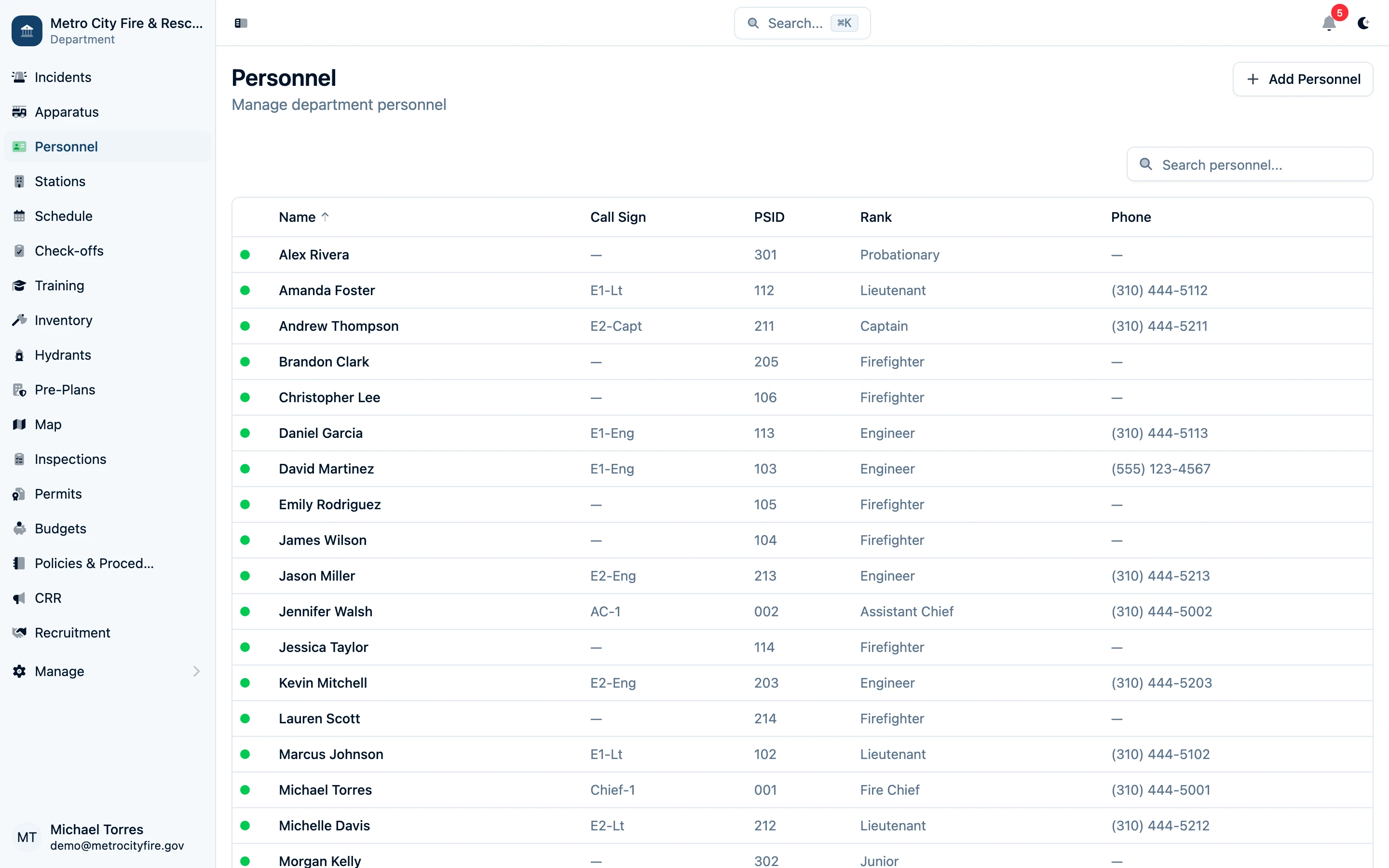
Task: Select the Incidents sidebar icon
Action: [x=19, y=77]
